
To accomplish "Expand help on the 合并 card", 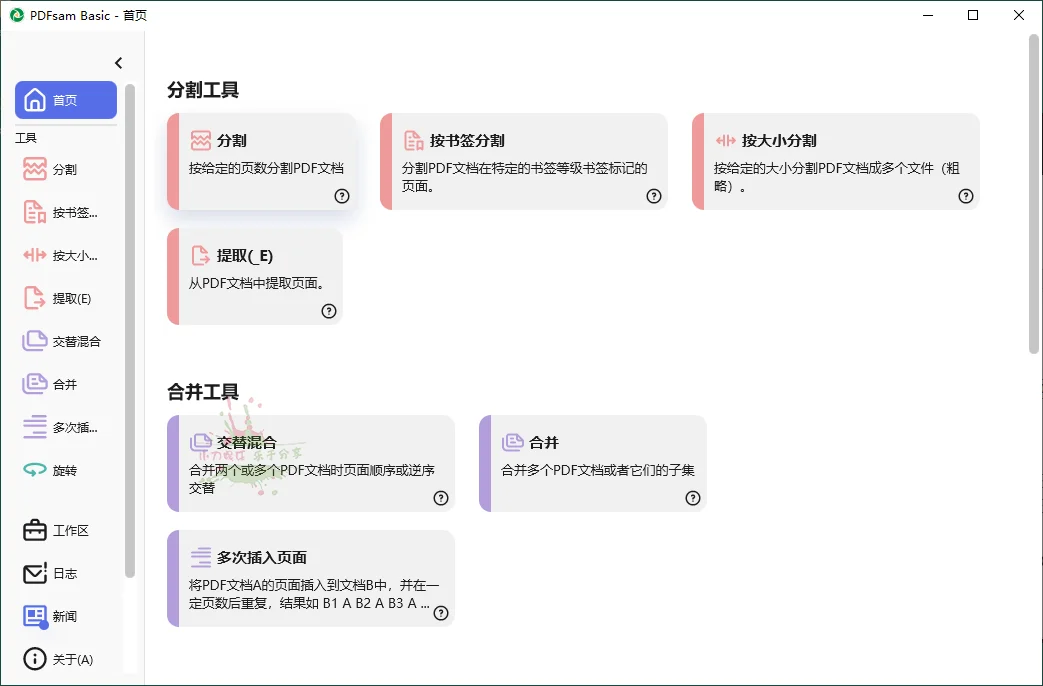I will point(692,498).
